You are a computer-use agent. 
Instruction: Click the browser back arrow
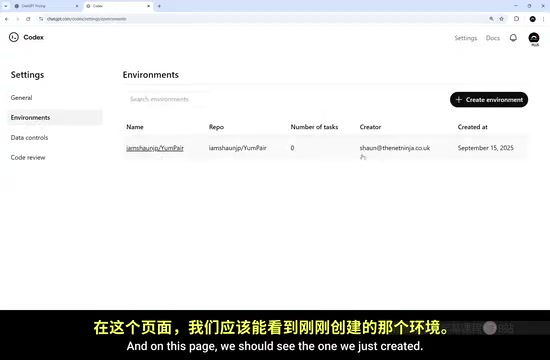[7, 19]
